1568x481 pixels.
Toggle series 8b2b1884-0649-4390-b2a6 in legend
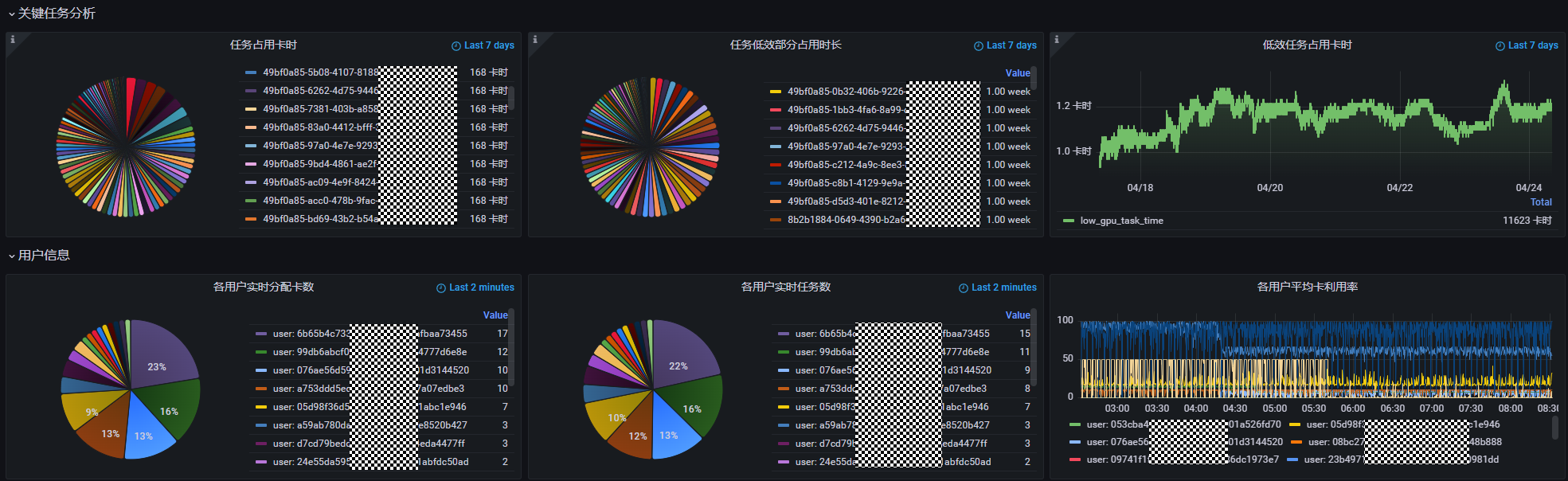point(847,220)
